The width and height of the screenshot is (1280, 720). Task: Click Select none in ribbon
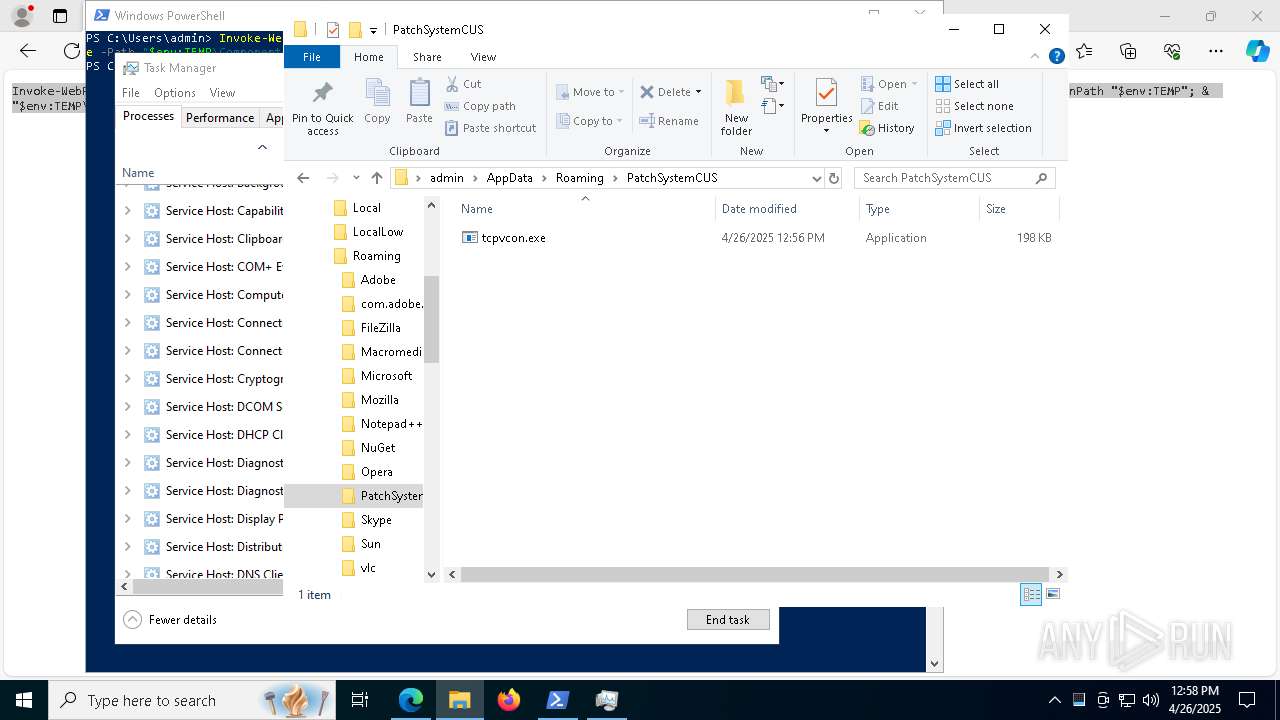(x=974, y=106)
